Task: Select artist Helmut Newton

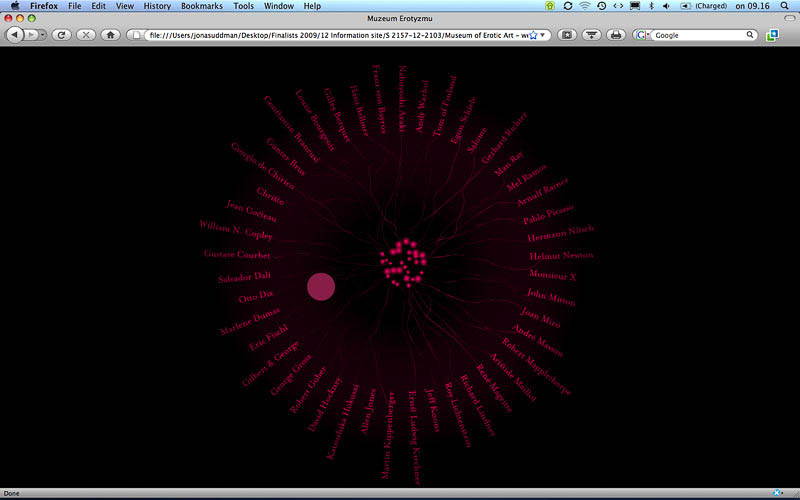Action: [x=561, y=256]
